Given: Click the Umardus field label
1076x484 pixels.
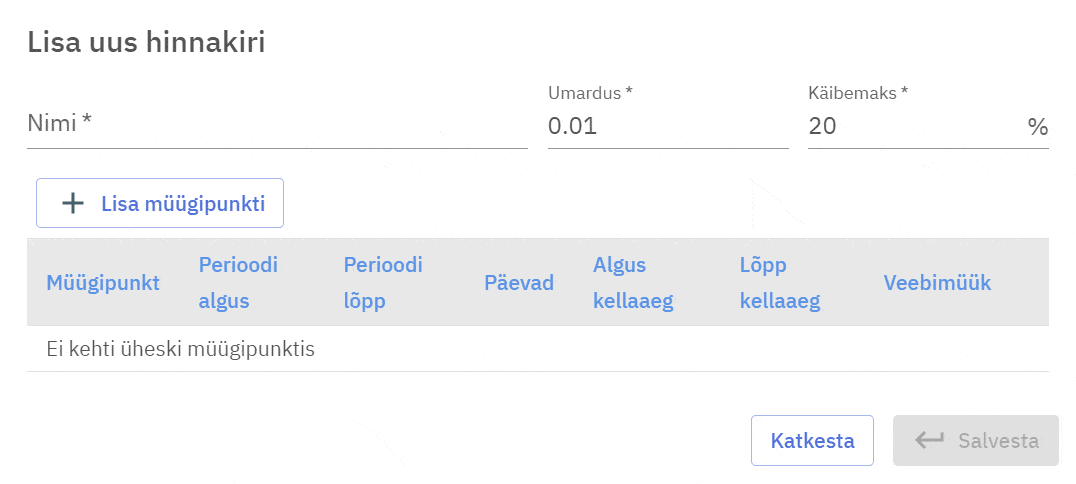Looking at the screenshot, I should [590, 93].
